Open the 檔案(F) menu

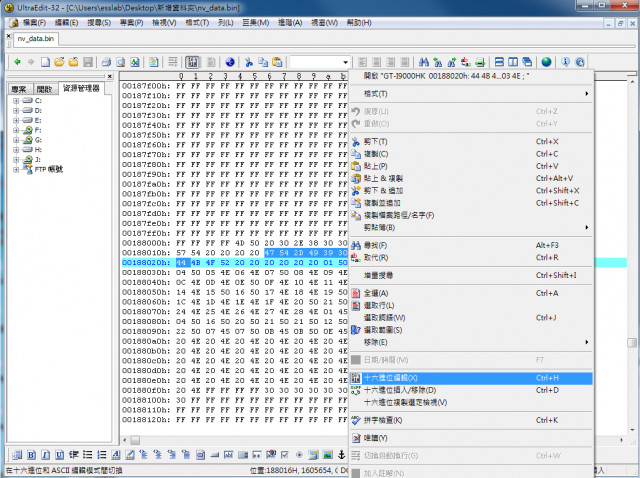pyautogui.click(x=34, y=22)
